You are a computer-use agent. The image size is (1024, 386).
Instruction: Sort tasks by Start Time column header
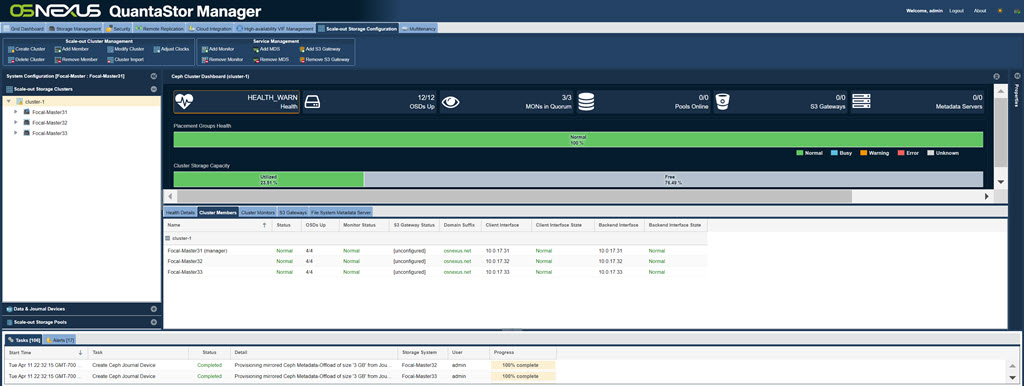coord(45,352)
